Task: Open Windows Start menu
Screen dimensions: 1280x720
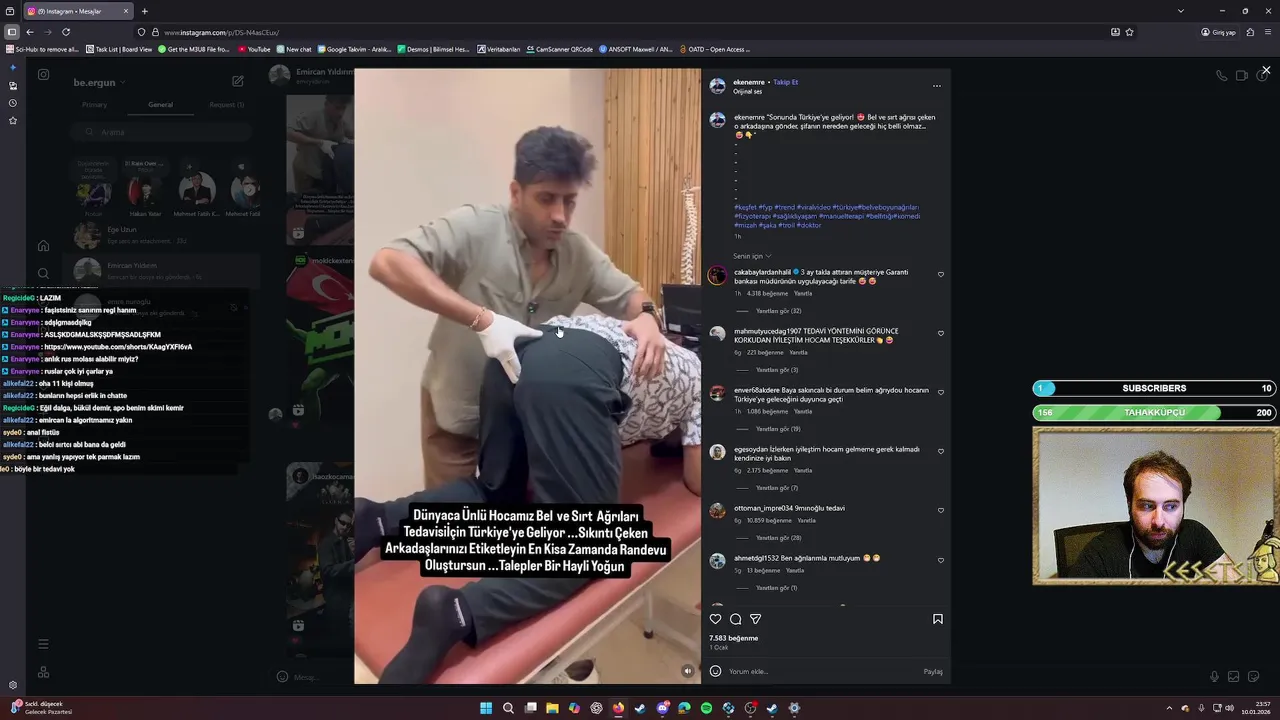Action: pyautogui.click(x=486, y=708)
